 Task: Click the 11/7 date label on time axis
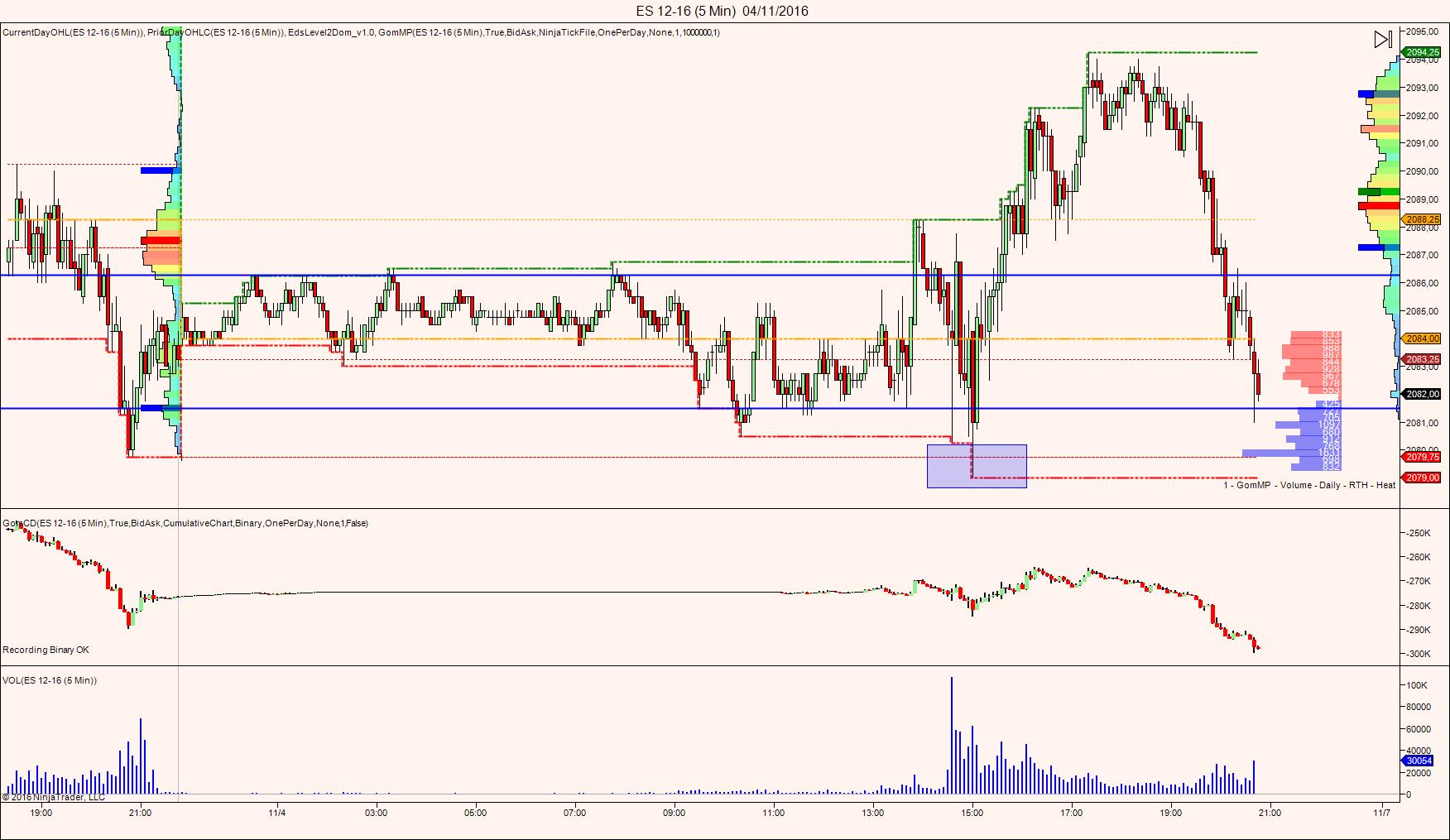click(1382, 813)
